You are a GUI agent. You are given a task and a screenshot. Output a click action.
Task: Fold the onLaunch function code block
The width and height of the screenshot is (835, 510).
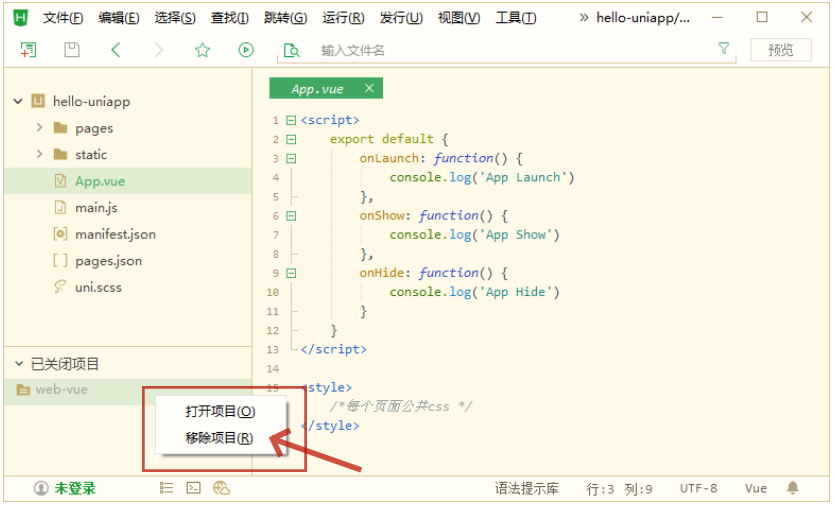pos(291,158)
